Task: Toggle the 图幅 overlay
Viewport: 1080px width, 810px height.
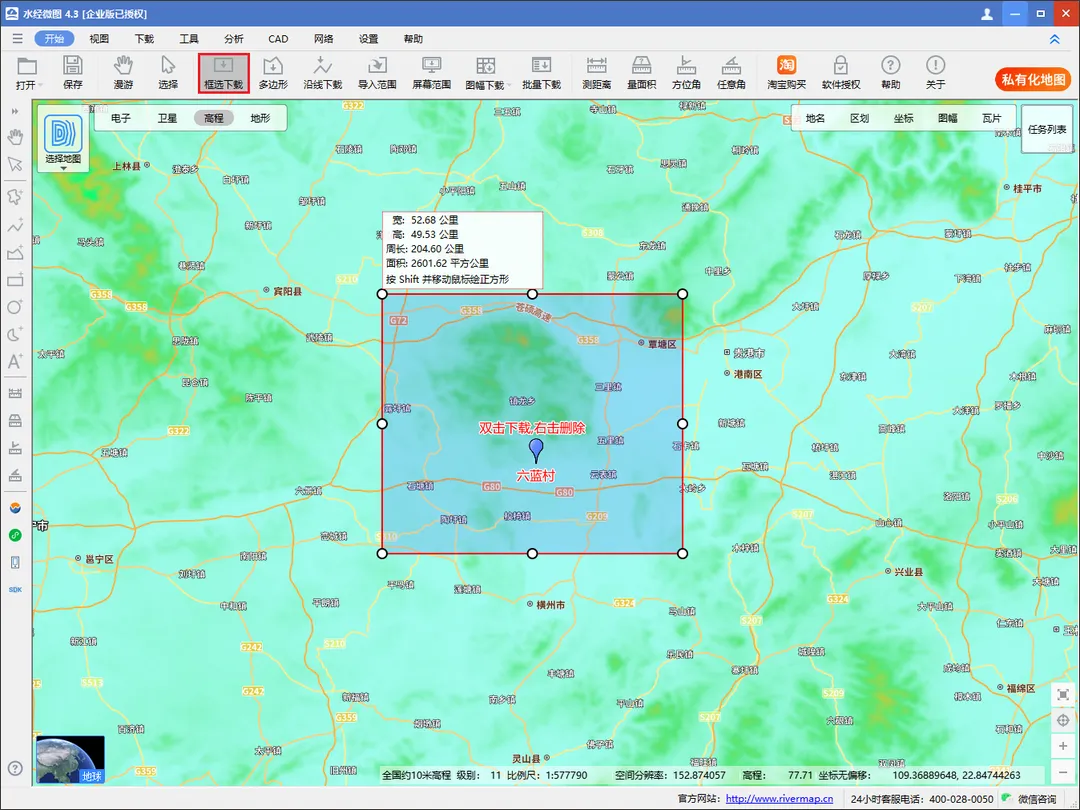Action: click(947, 118)
